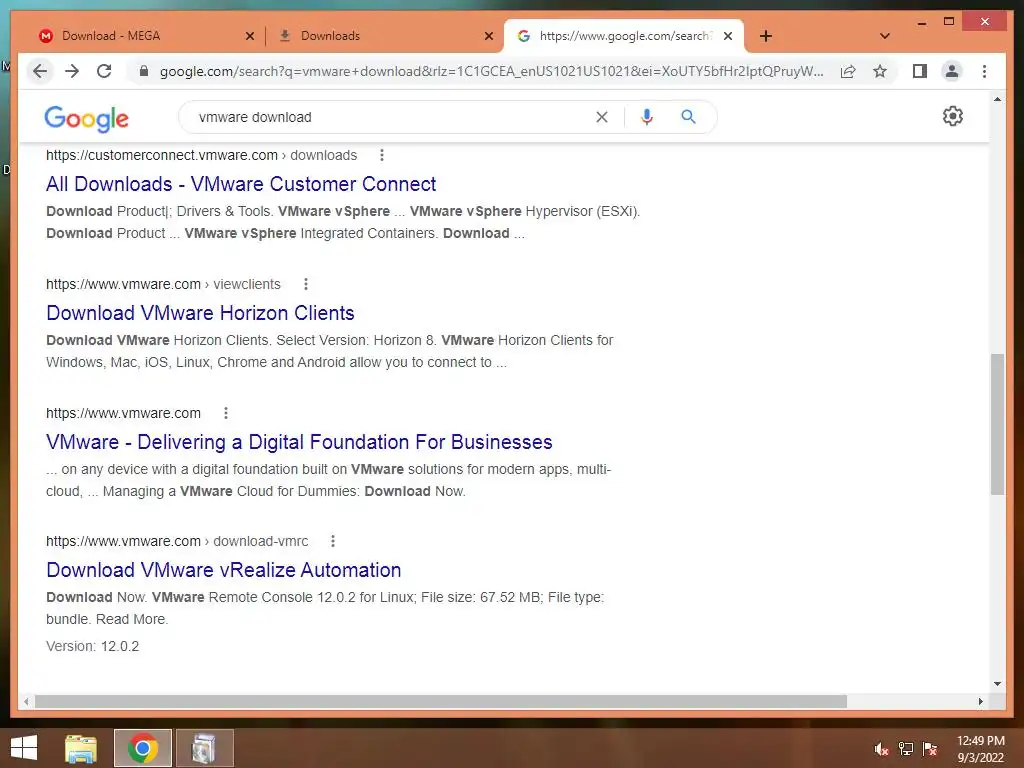Open more options for the viewclients result
Image resolution: width=1024 pixels, height=768 pixels.
tap(306, 284)
